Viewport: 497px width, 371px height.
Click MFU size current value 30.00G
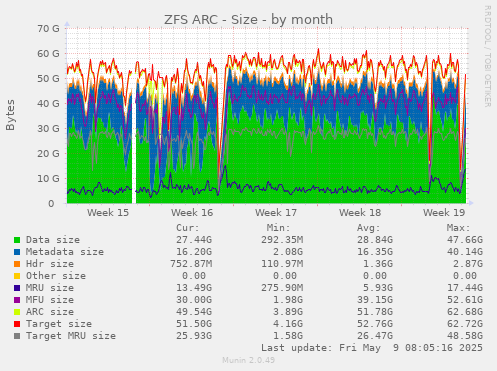[194, 300]
